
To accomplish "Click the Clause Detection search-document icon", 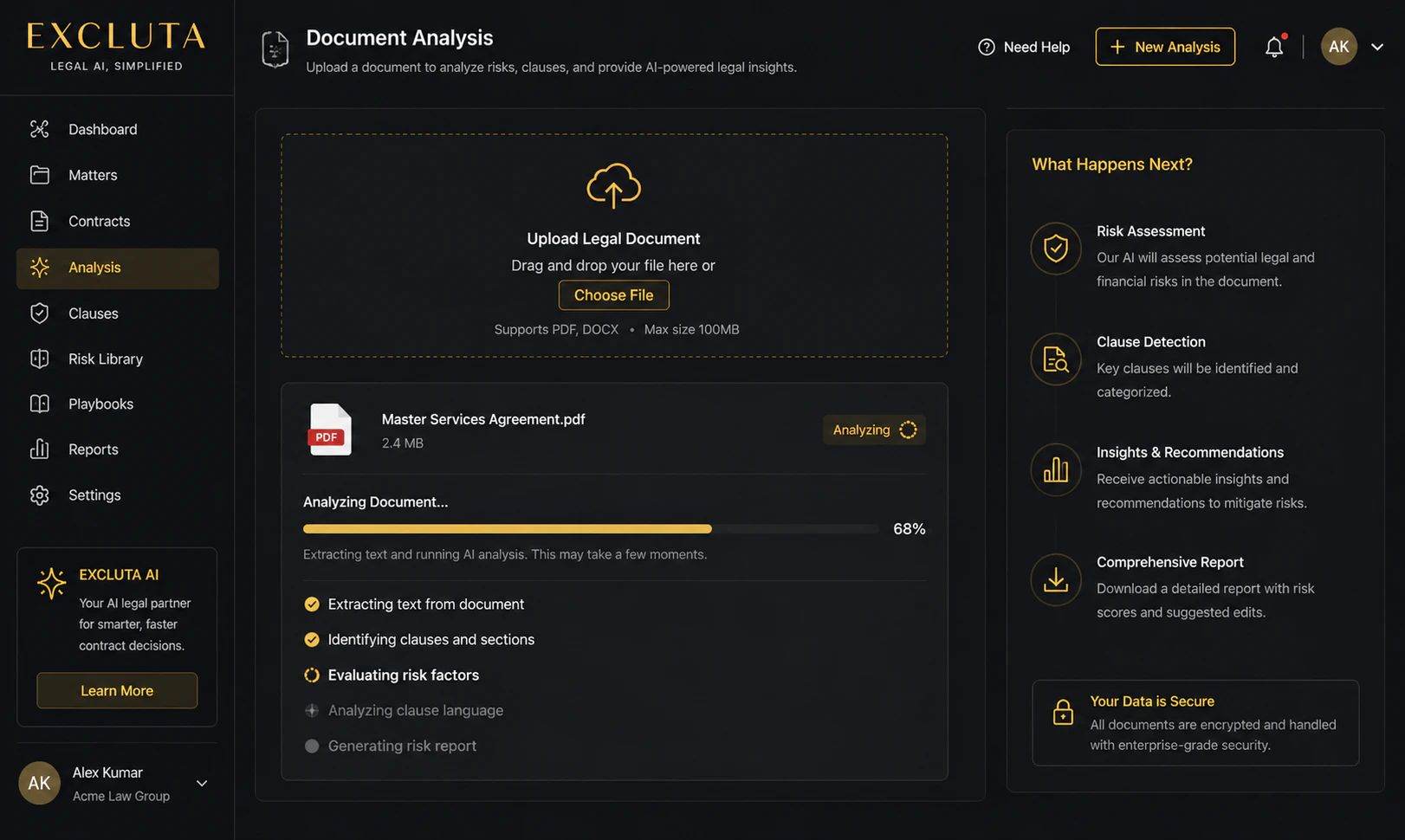I will (1056, 359).
